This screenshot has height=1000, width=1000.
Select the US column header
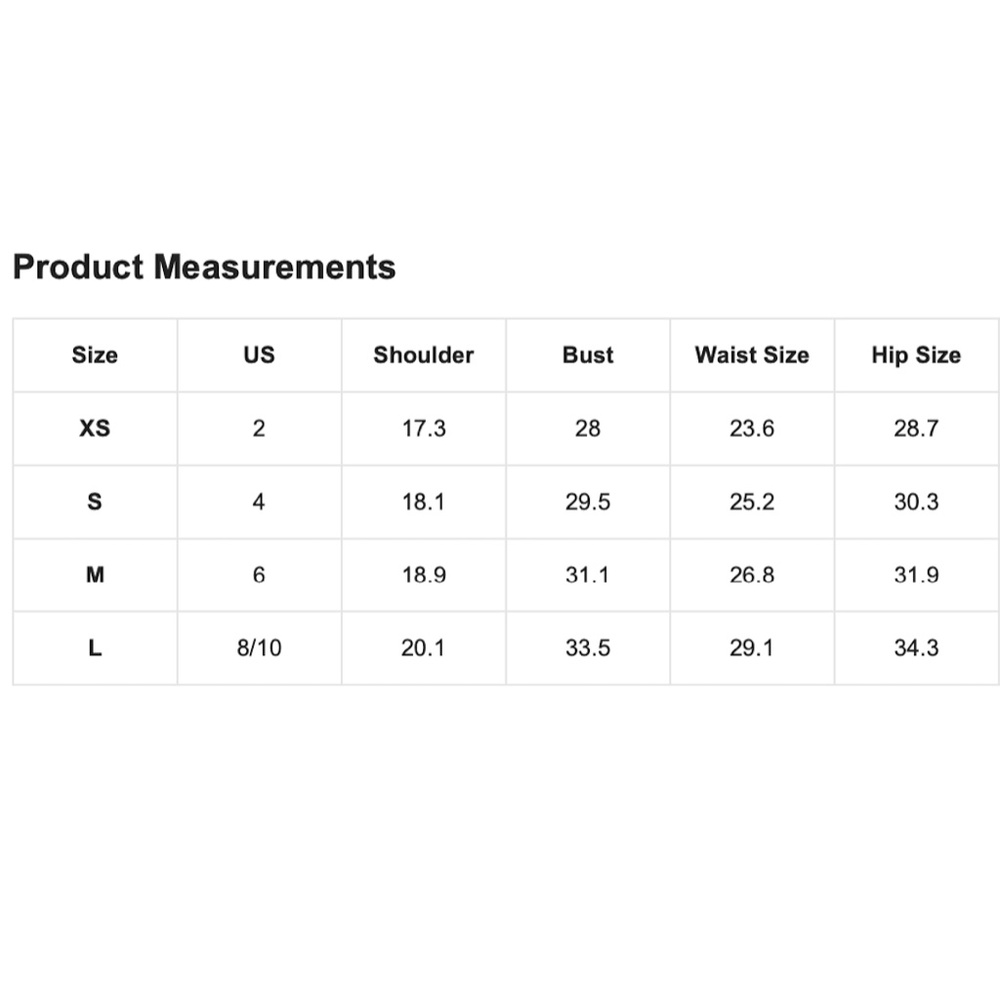click(259, 355)
